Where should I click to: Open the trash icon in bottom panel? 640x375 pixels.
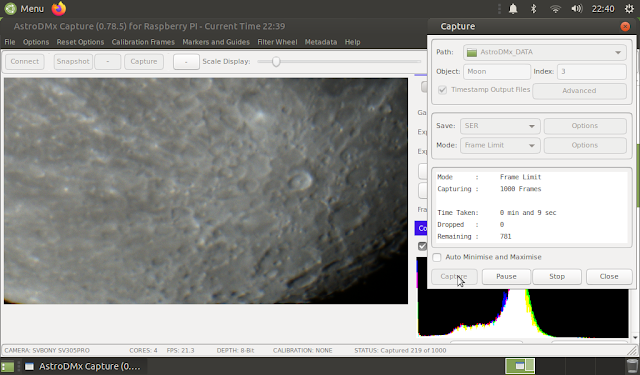click(x=632, y=366)
